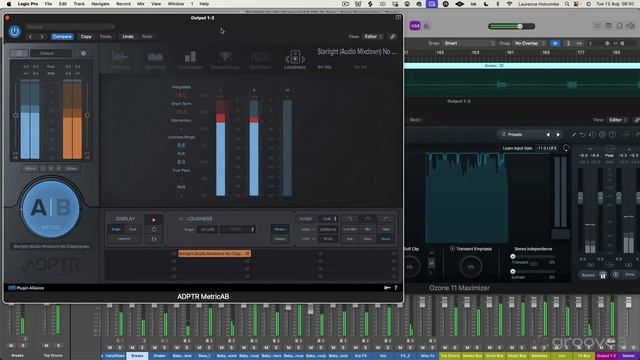
Task: Open the Apple menu
Action: pos(9,4)
